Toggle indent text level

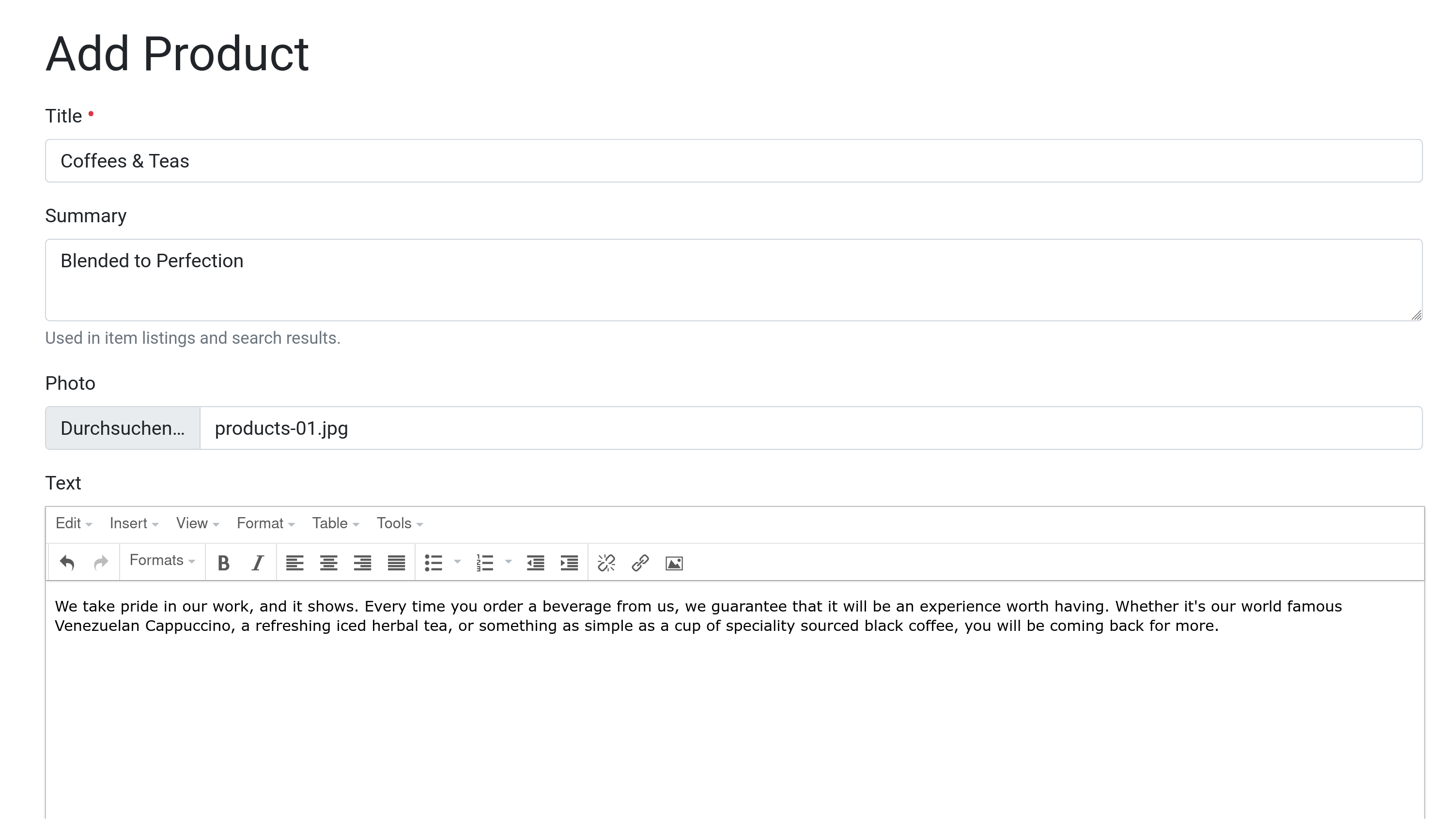point(569,562)
